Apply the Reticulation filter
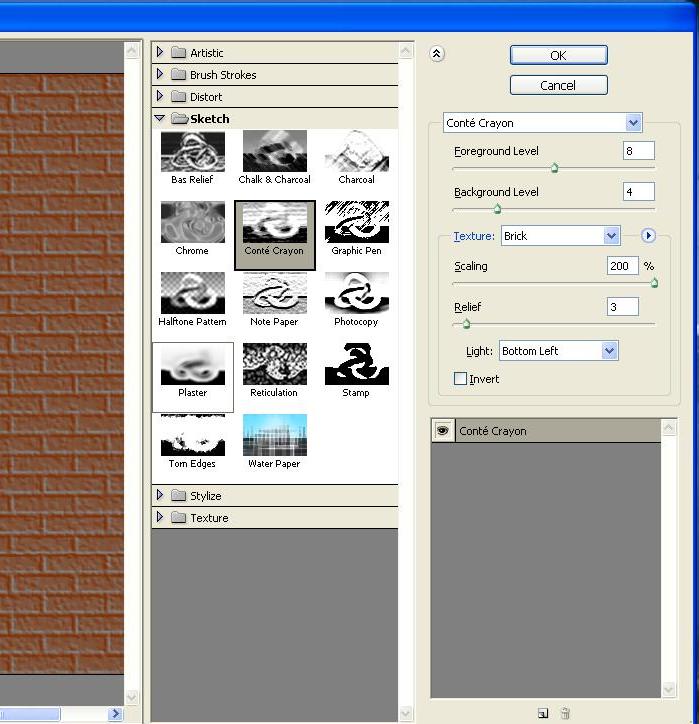Image resolution: width=699 pixels, height=724 pixels. click(275, 364)
